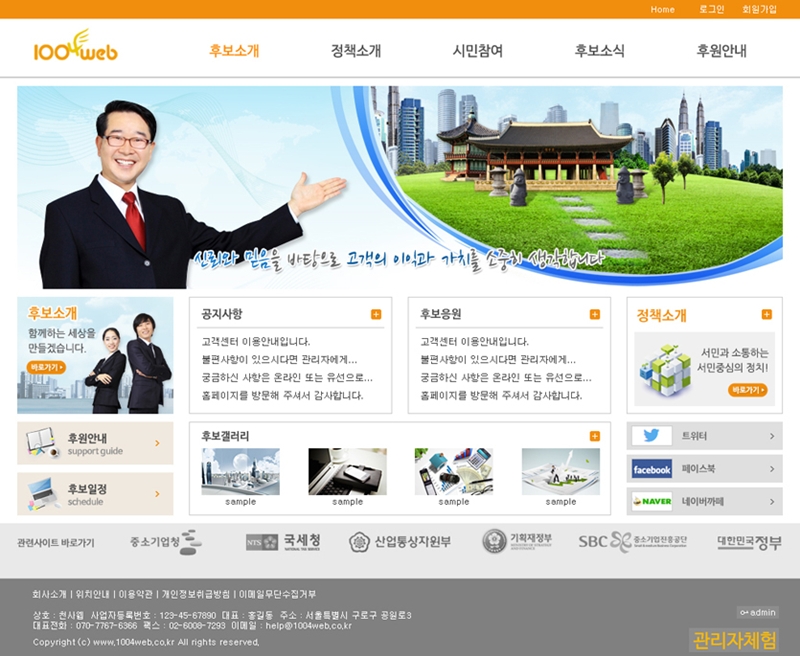Expand the 후보응원 section with plus icon

point(595,314)
